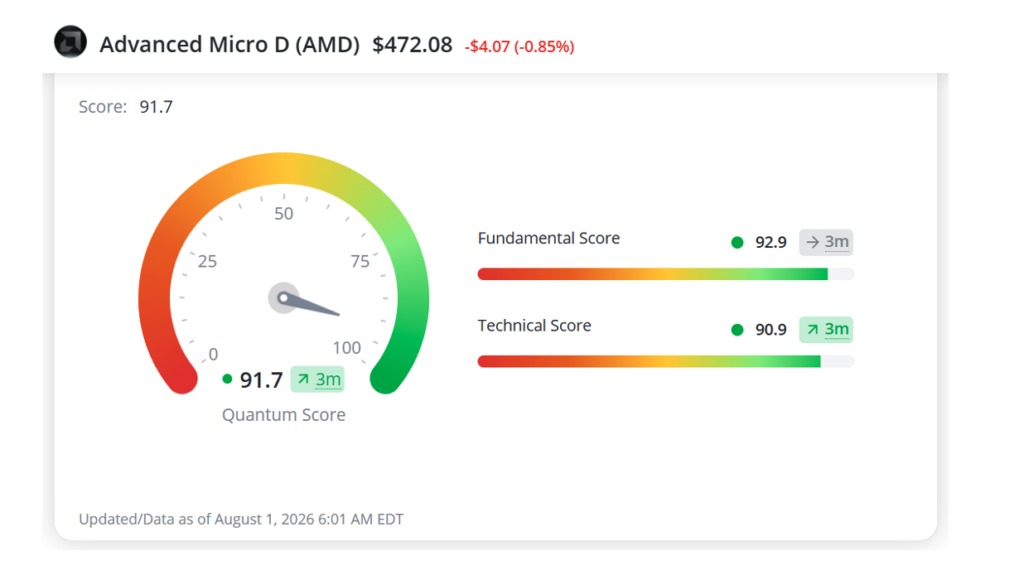Click the Updated/Data as of timestamp text
This screenshot has height=585, width=1024.
241,519
